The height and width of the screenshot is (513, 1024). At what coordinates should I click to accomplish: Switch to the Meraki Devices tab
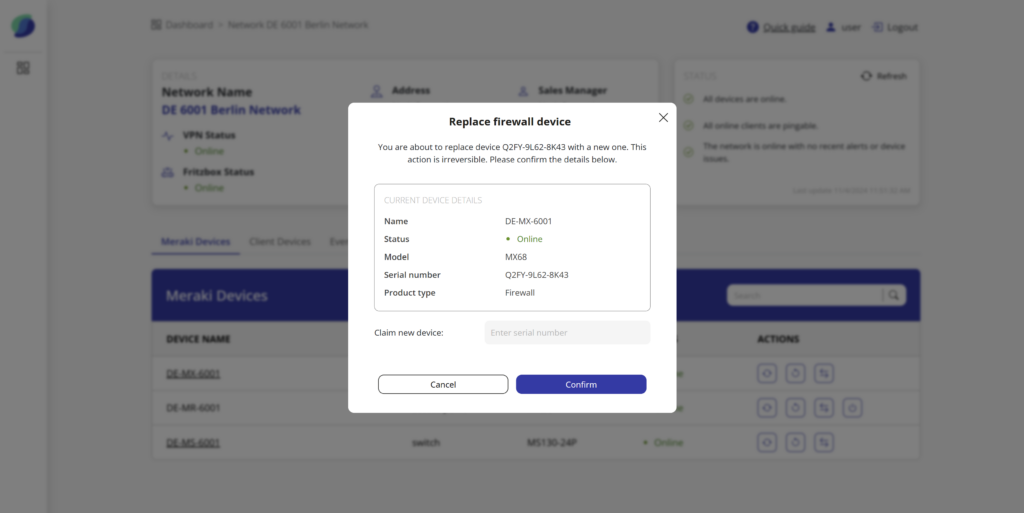click(196, 241)
